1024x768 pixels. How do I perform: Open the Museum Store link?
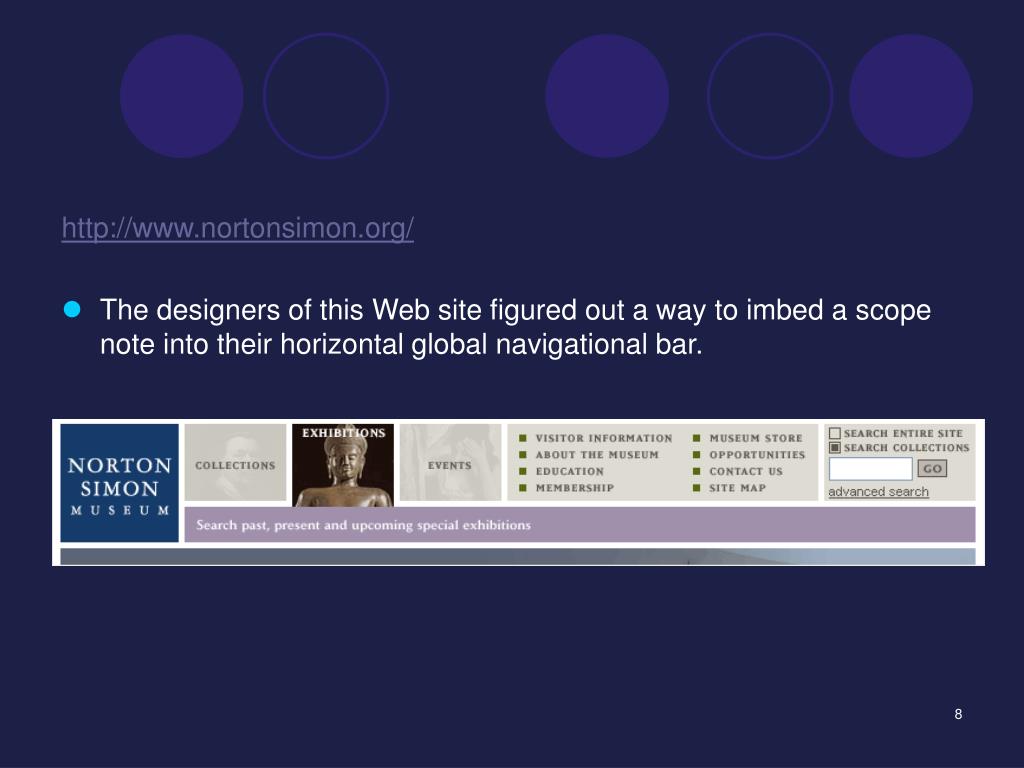point(756,438)
